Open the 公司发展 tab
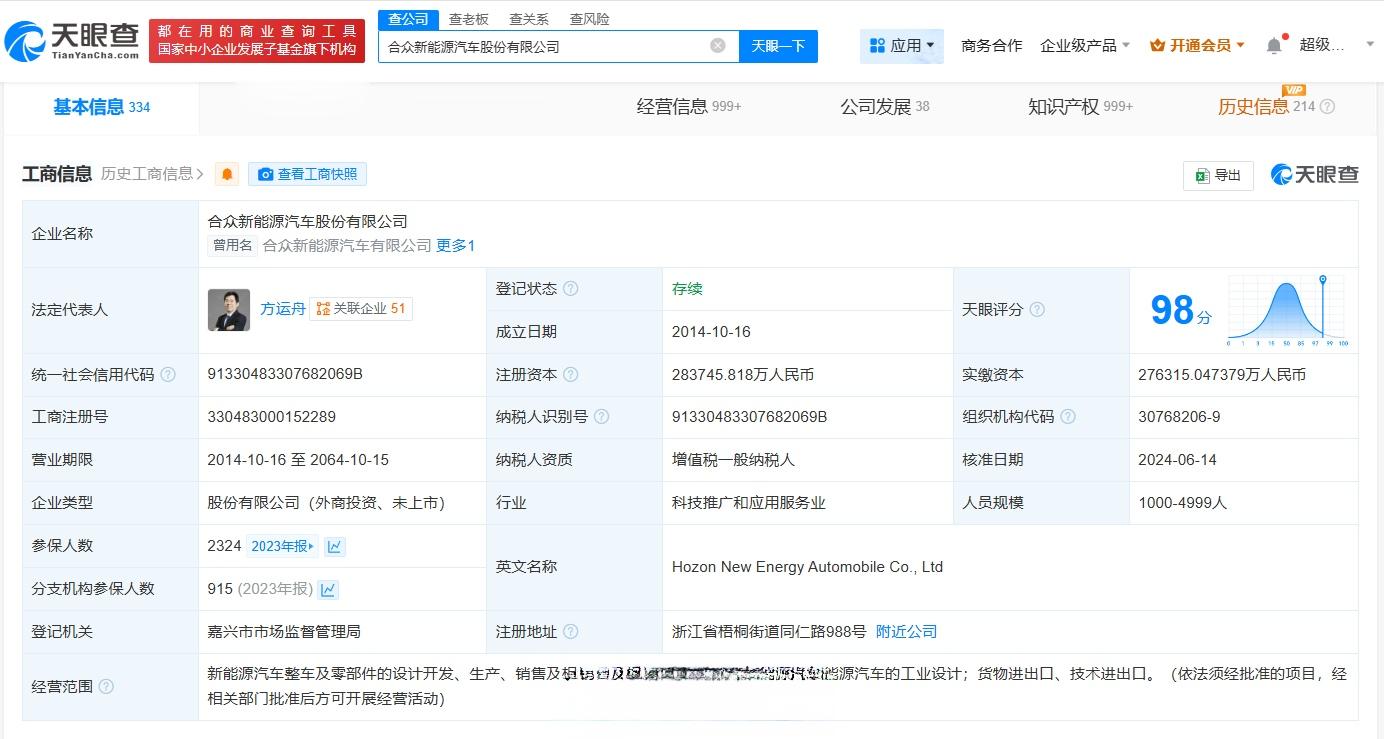The image size is (1384, 739). (885, 107)
